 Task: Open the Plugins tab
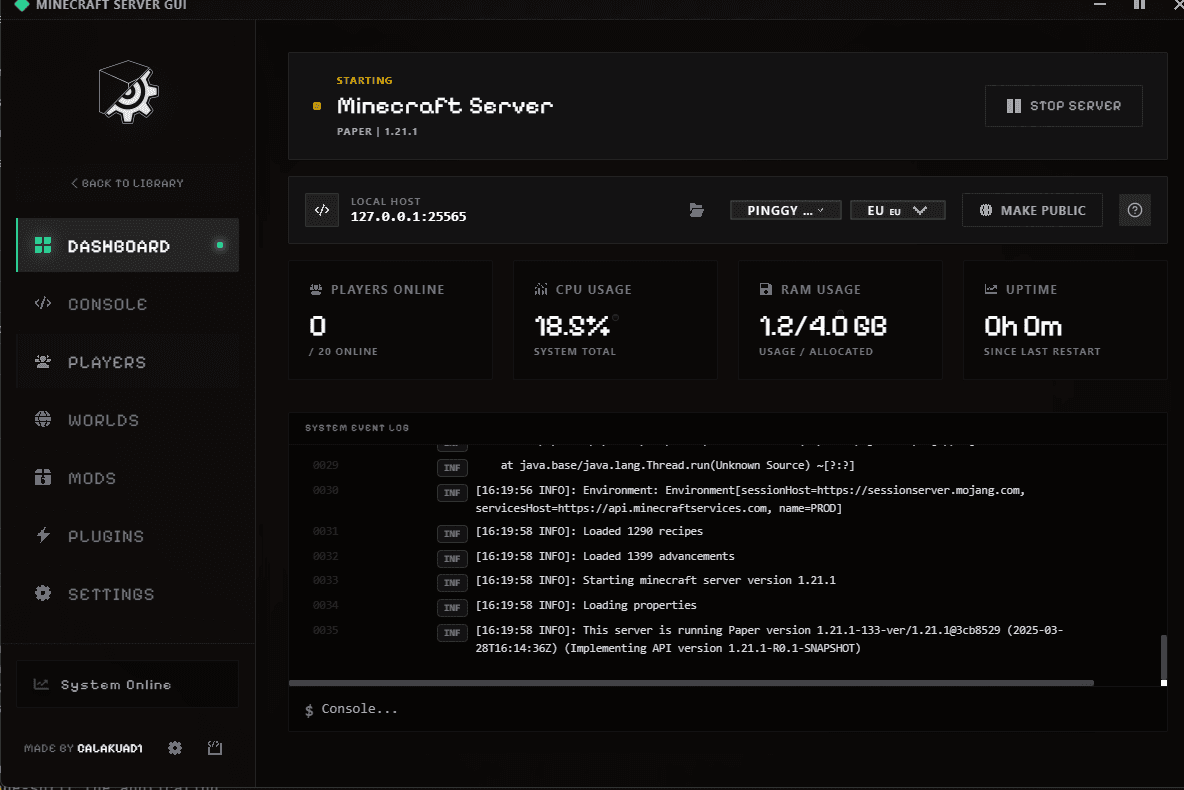click(x=128, y=536)
